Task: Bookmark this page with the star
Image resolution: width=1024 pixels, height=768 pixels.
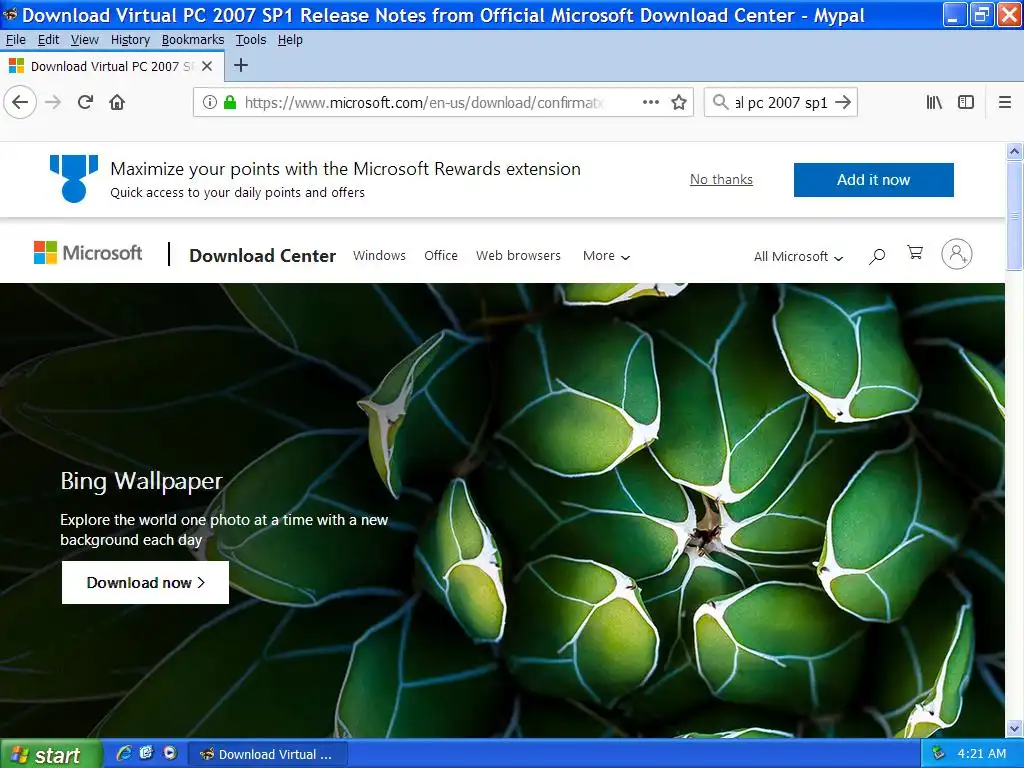Action: point(679,103)
